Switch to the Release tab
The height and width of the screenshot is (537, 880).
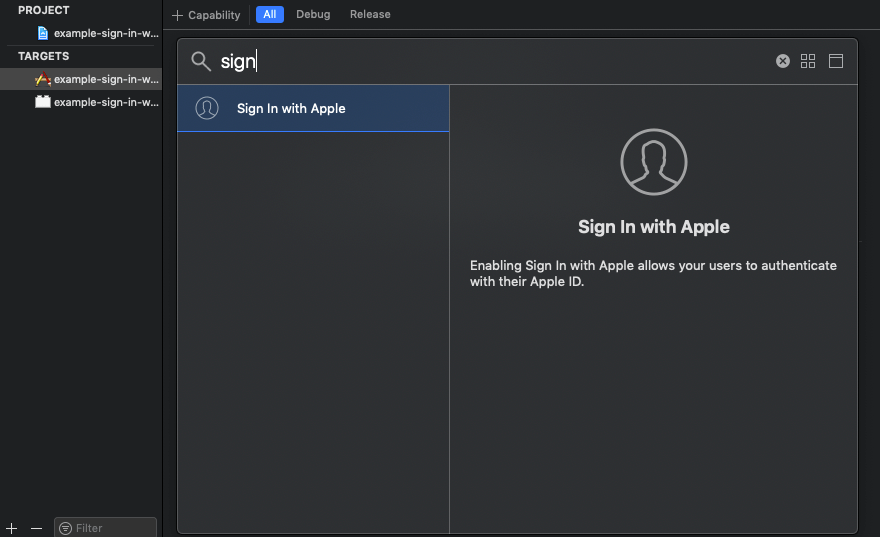click(x=370, y=15)
